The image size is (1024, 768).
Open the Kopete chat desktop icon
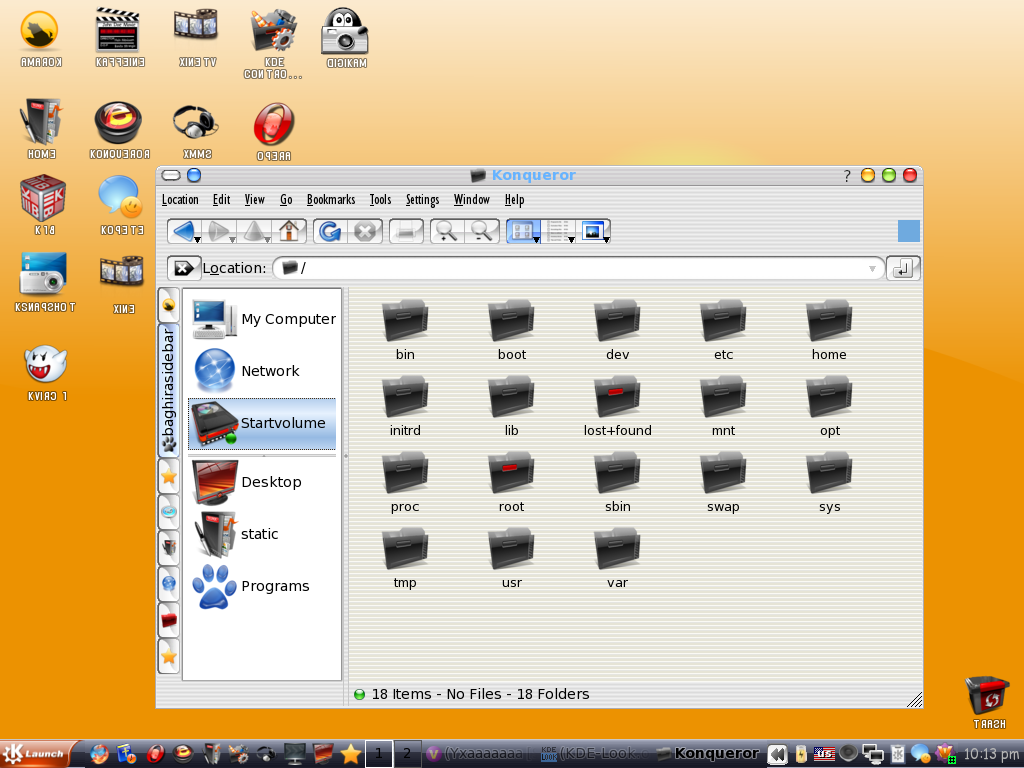[x=121, y=205]
